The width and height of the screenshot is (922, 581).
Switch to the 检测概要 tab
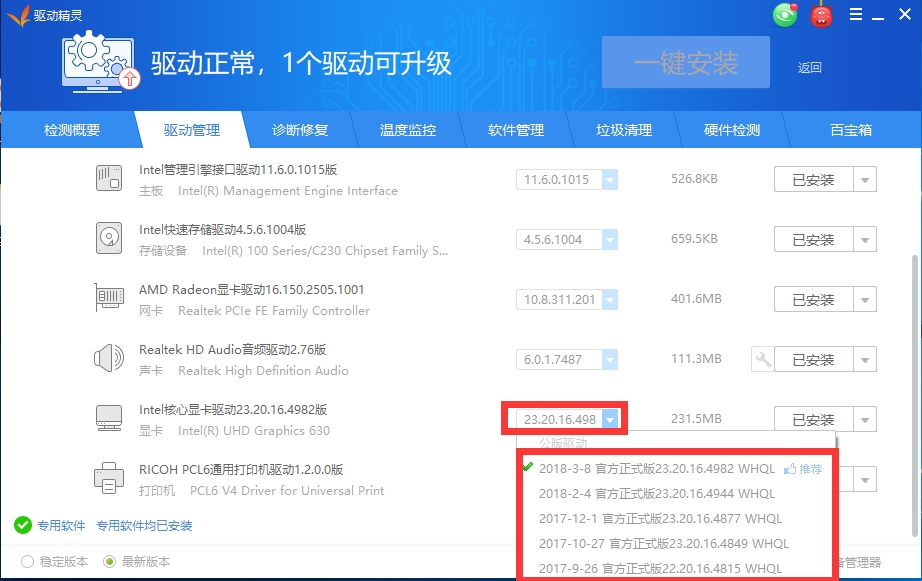click(x=72, y=130)
